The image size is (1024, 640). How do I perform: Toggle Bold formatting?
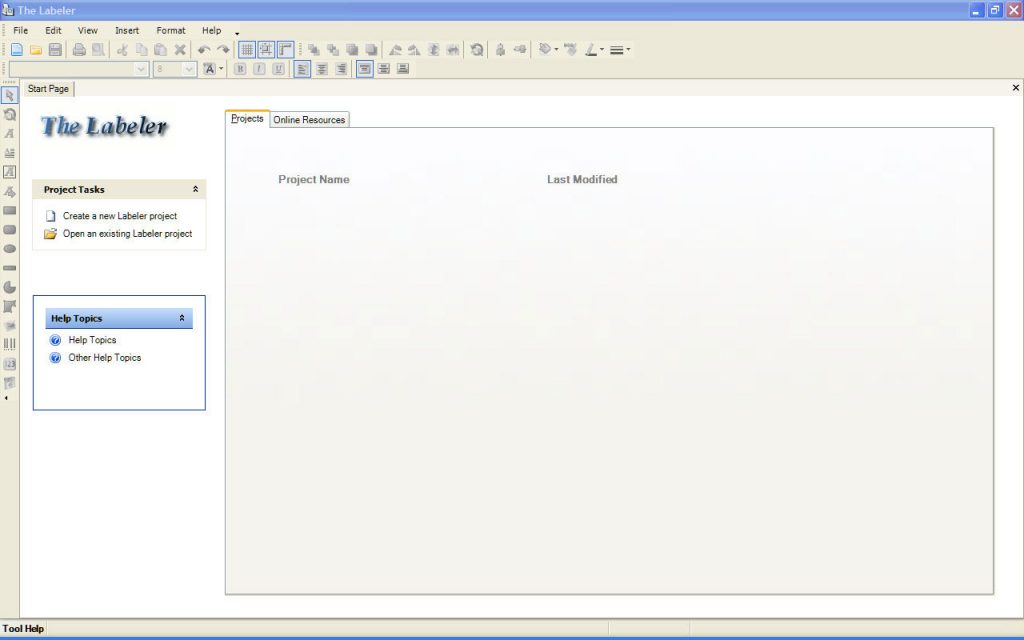click(240, 69)
